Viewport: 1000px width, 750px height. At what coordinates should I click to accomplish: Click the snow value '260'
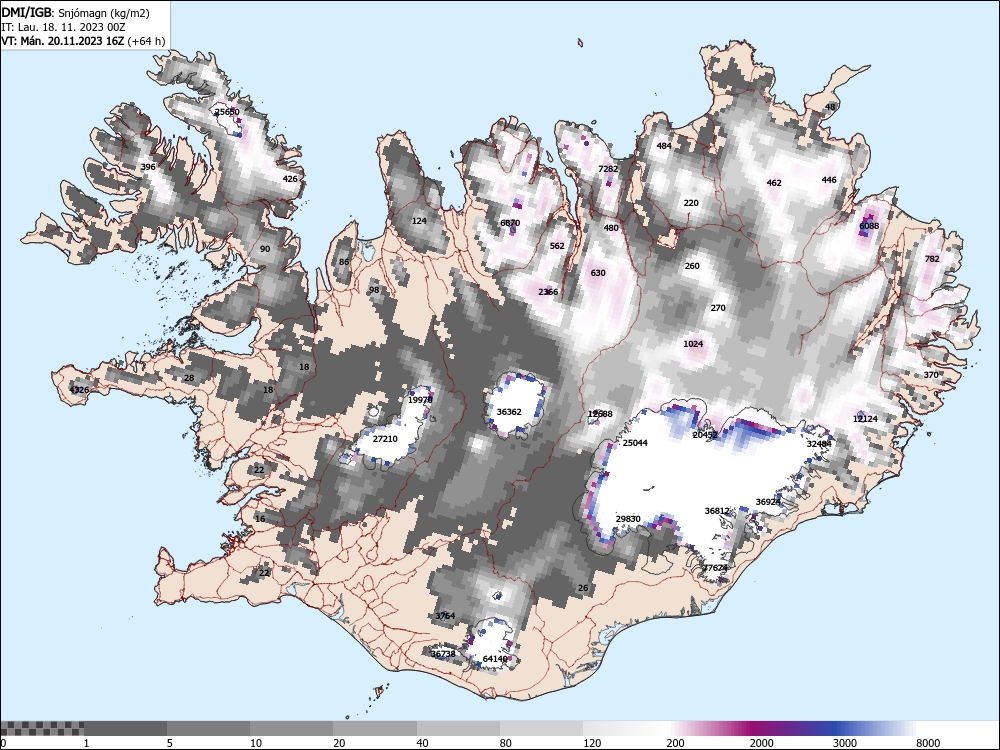click(692, 266)
